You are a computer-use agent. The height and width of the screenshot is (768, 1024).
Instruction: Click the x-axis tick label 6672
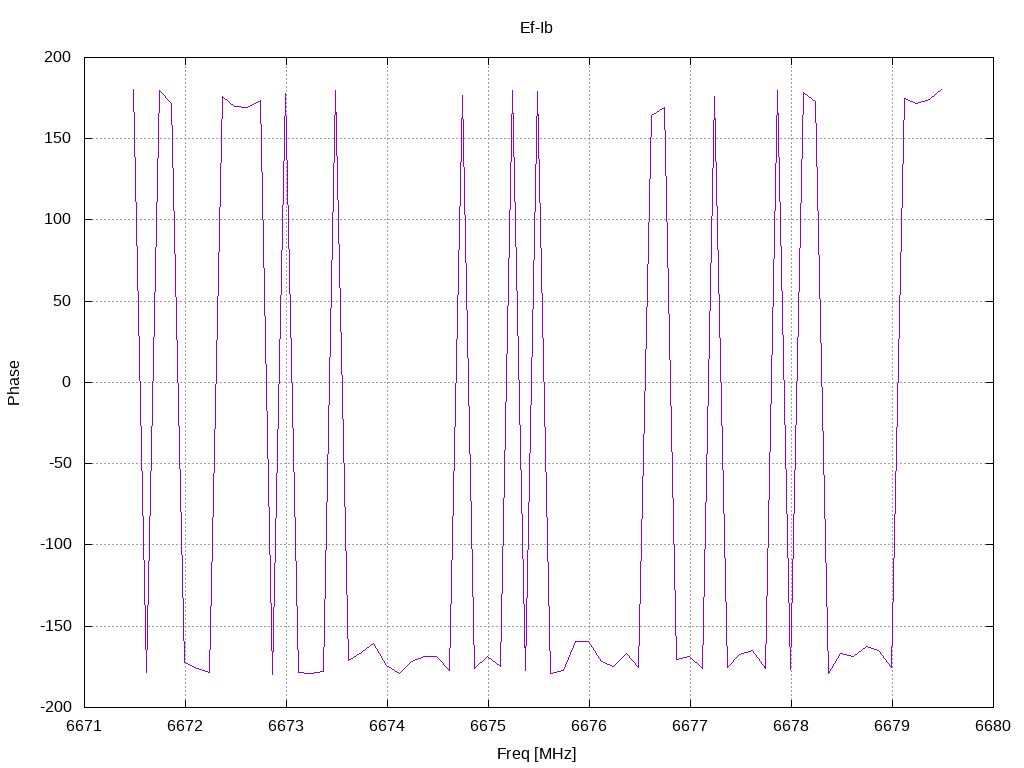tap(185, 726)
